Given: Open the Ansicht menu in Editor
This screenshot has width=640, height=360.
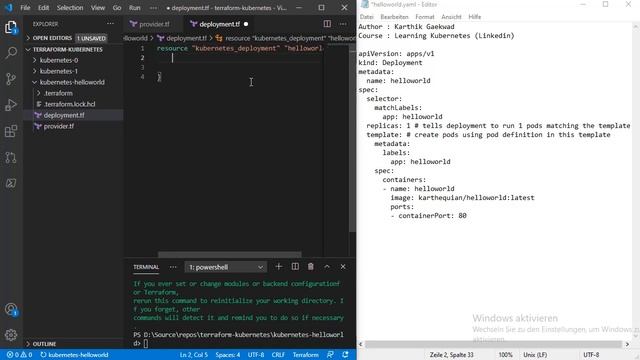Looking at the screenshot, I should [451, 17].
